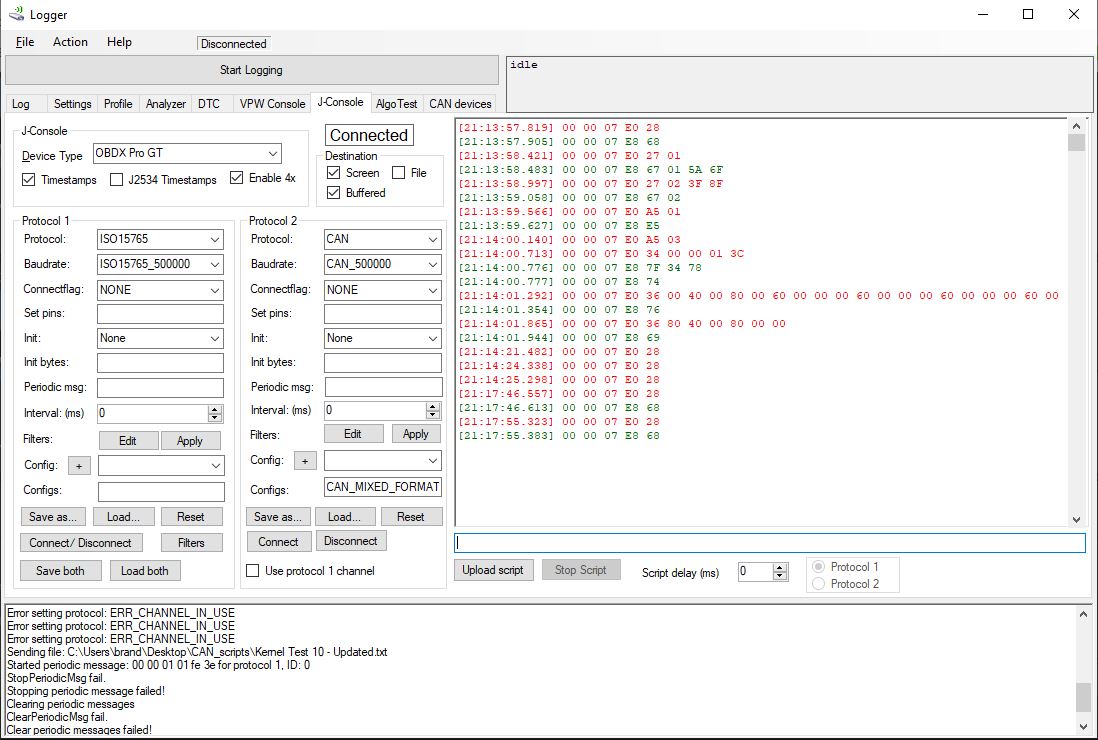Add Protocol 1 config with plus button

(79, 466)
